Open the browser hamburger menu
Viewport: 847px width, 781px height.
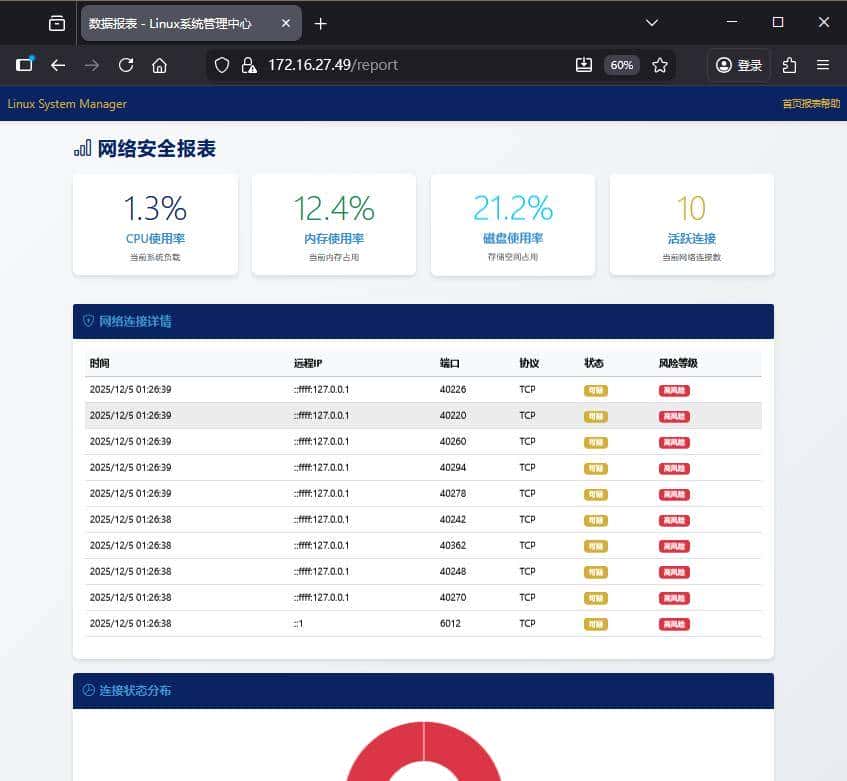point(824,64)
